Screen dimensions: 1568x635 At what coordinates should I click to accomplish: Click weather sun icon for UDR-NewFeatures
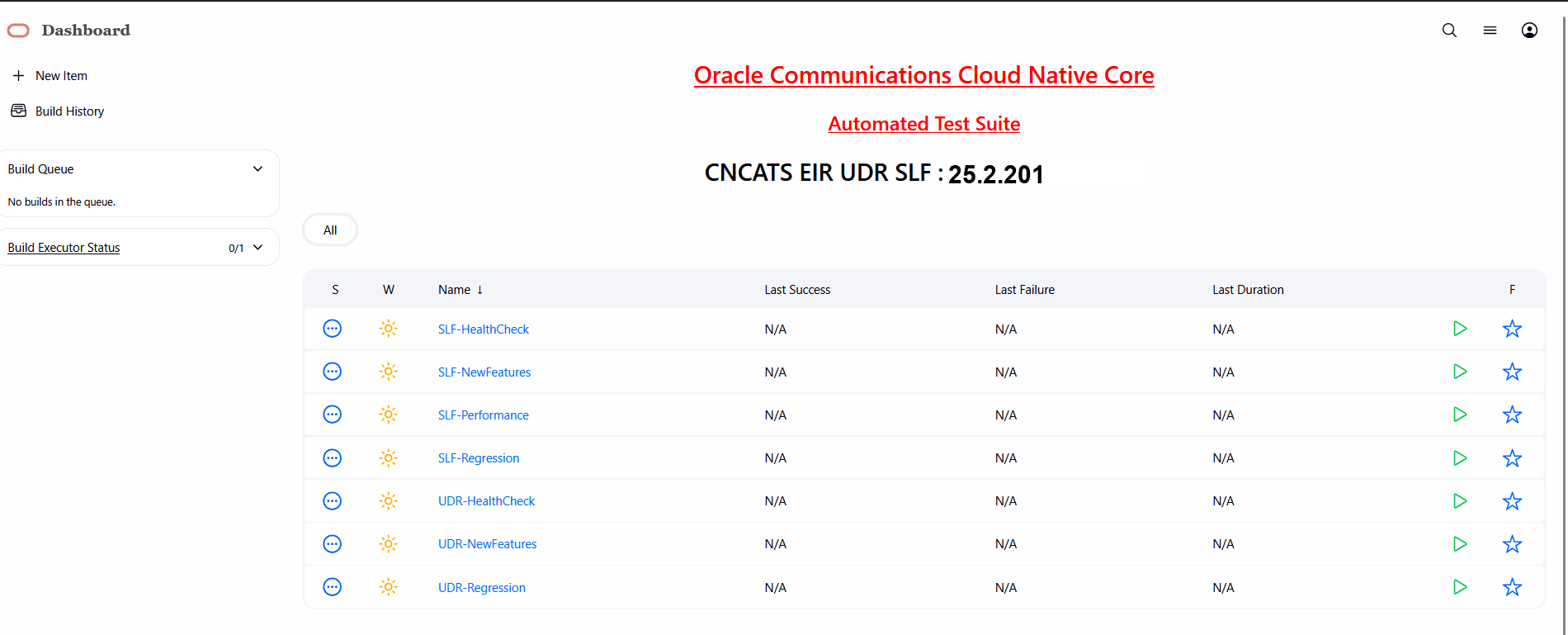point(388,544)
